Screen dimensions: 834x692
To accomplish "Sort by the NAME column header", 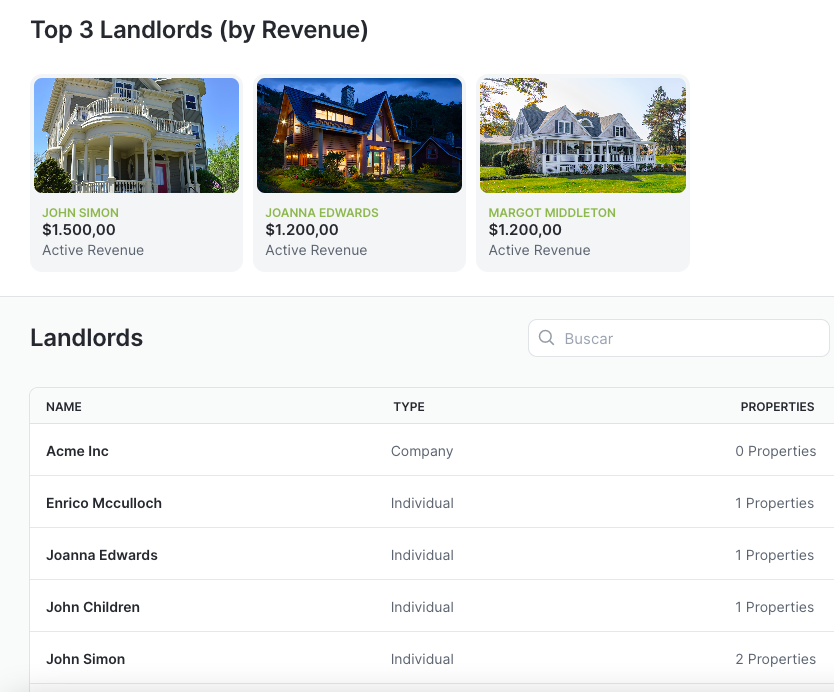I will pyautogui.click(x=64, y=407).
